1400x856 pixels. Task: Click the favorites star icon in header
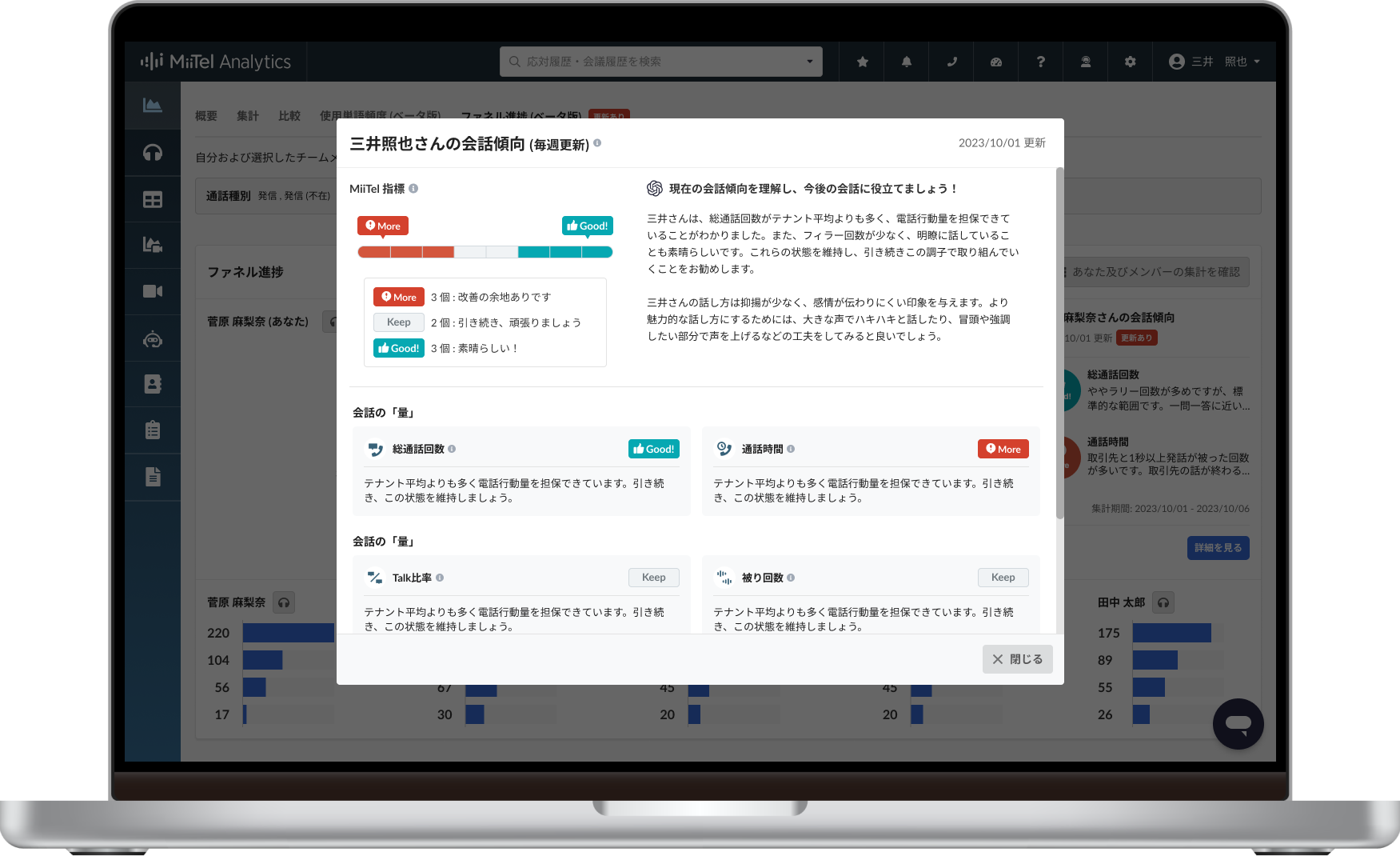click(862, 62)
